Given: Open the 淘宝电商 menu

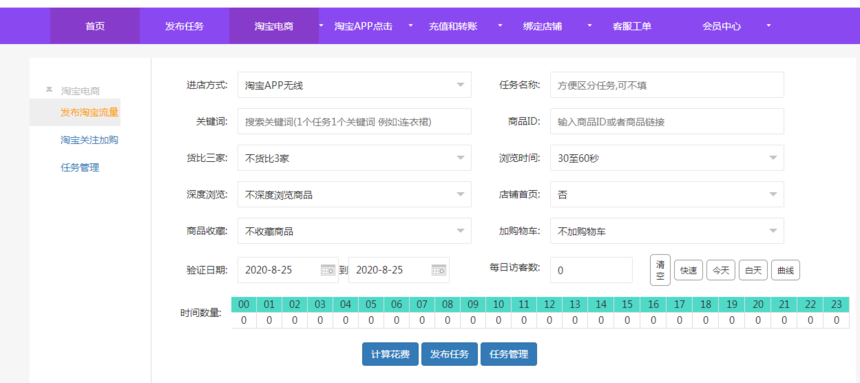Looking at the screenshot, I should 274,26.
